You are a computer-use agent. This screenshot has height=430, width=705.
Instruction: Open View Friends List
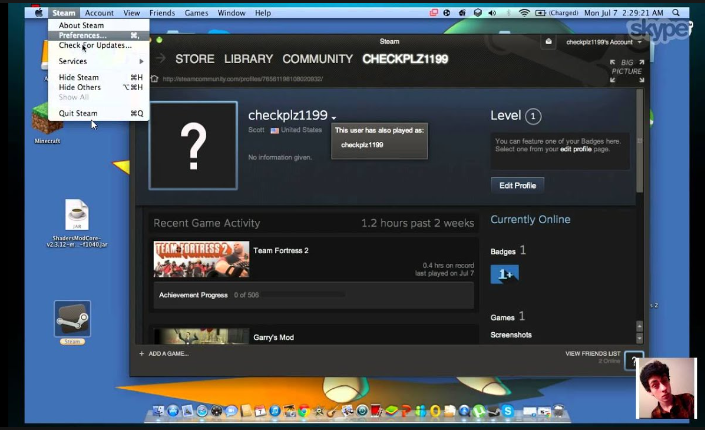click(592, 354)
